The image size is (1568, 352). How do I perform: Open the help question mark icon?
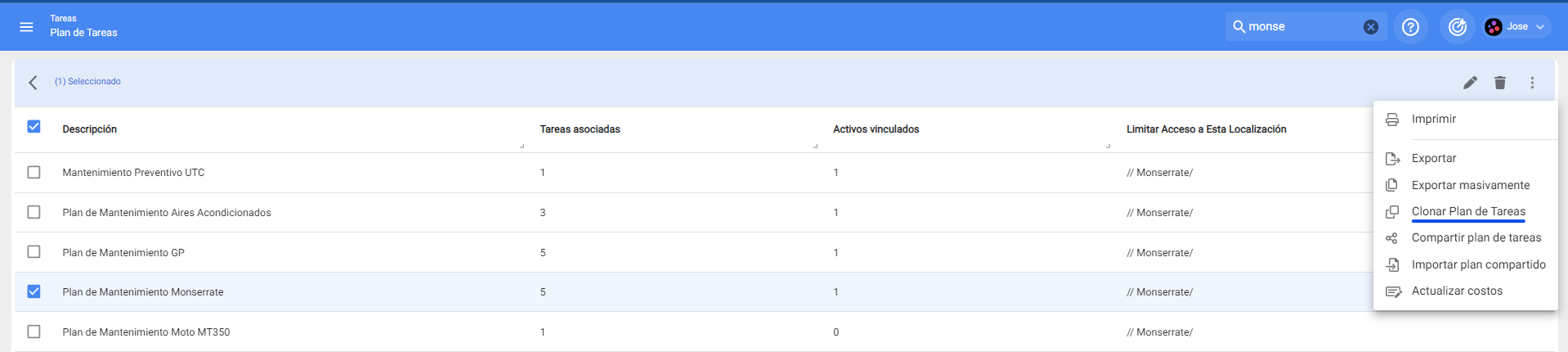1410,27
